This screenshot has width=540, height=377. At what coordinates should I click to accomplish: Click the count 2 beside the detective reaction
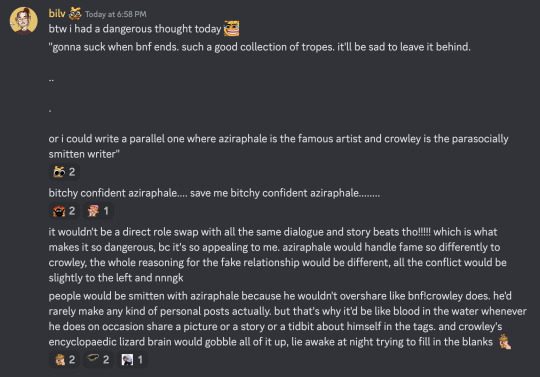[x=72, y=360]
